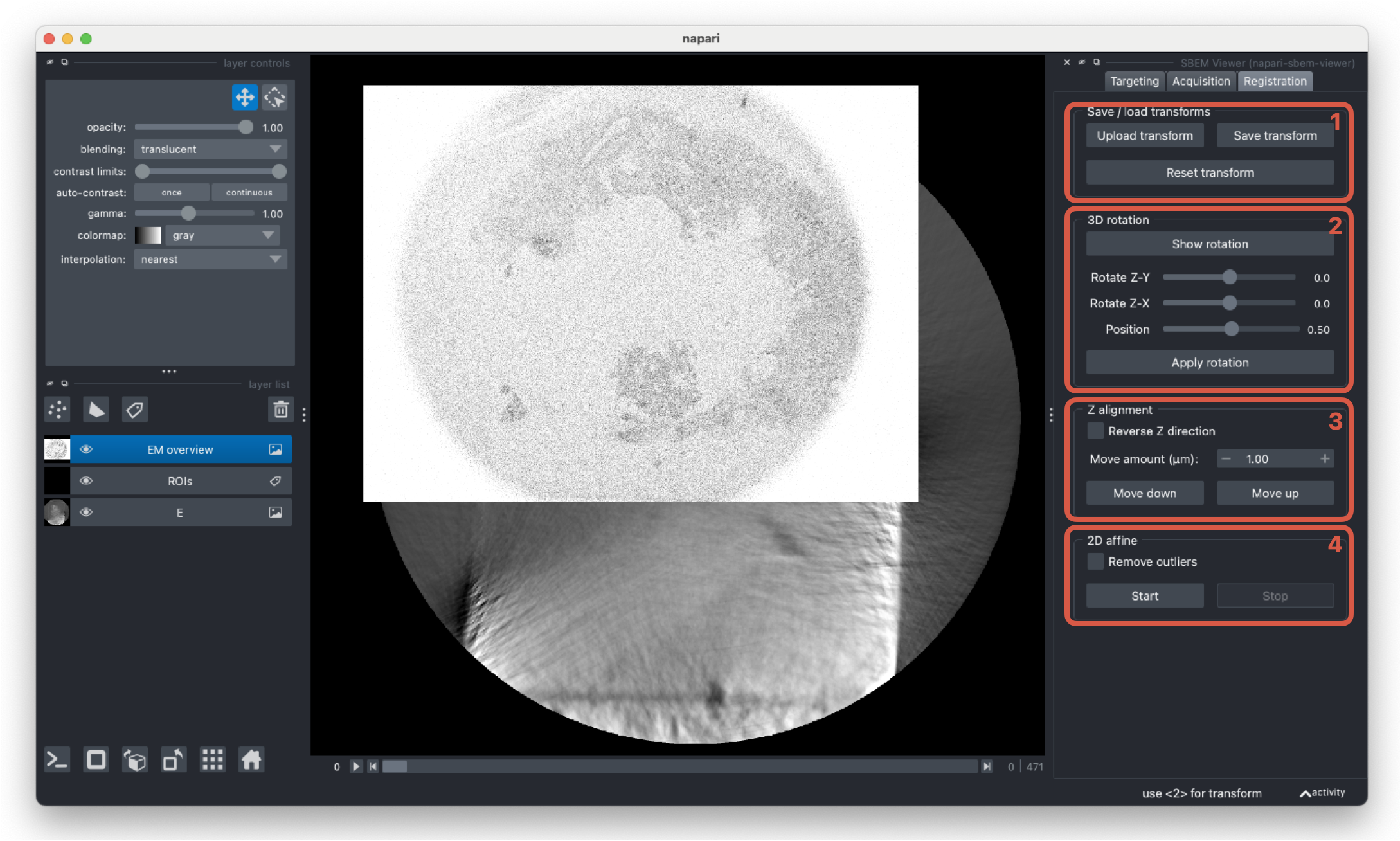
Task: Create a new labels layer
Action: (134, 410)
